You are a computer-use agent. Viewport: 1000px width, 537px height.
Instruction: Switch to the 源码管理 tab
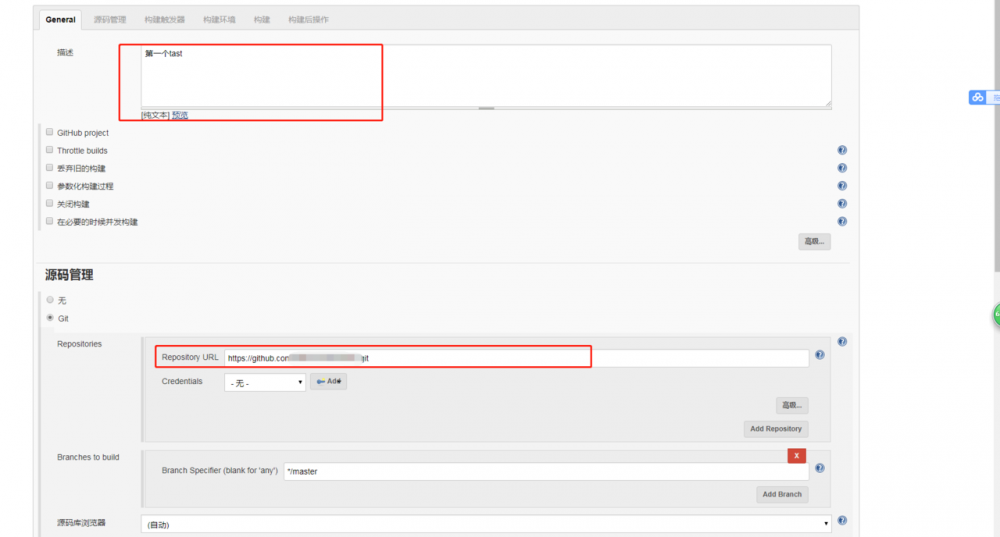(110, 20)
